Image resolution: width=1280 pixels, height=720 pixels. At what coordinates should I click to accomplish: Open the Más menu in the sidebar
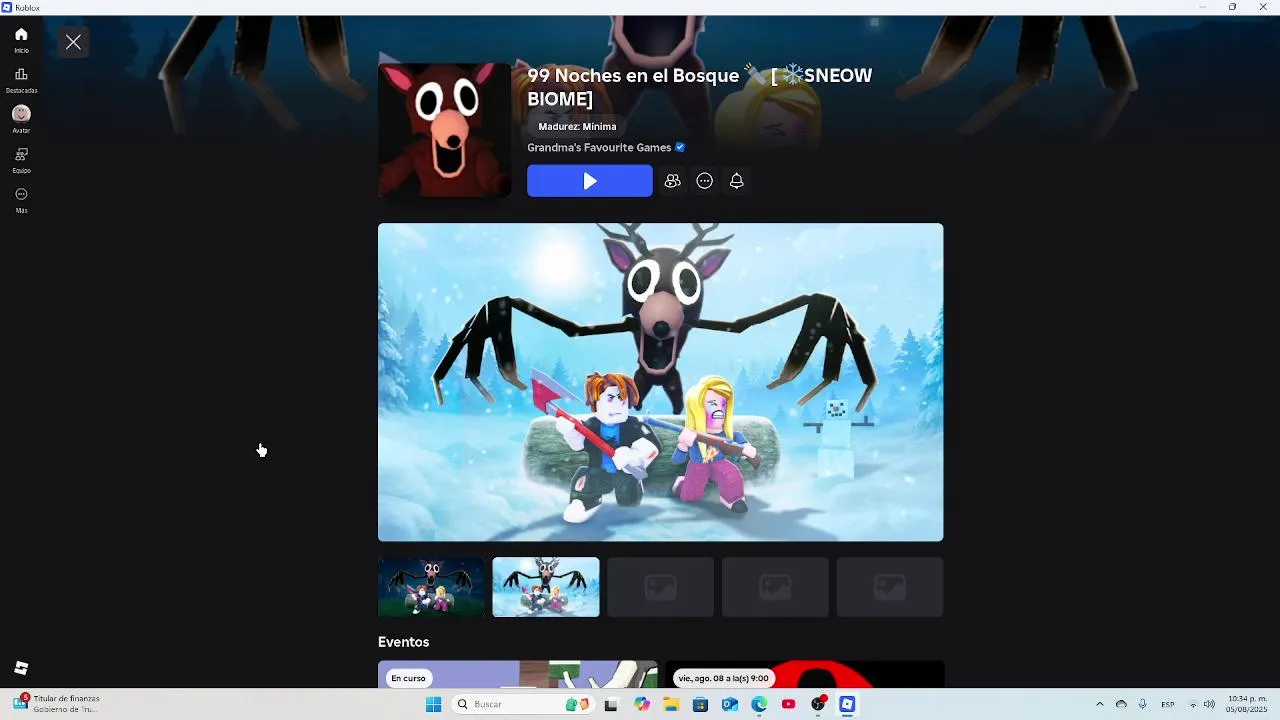click(21, 200)
